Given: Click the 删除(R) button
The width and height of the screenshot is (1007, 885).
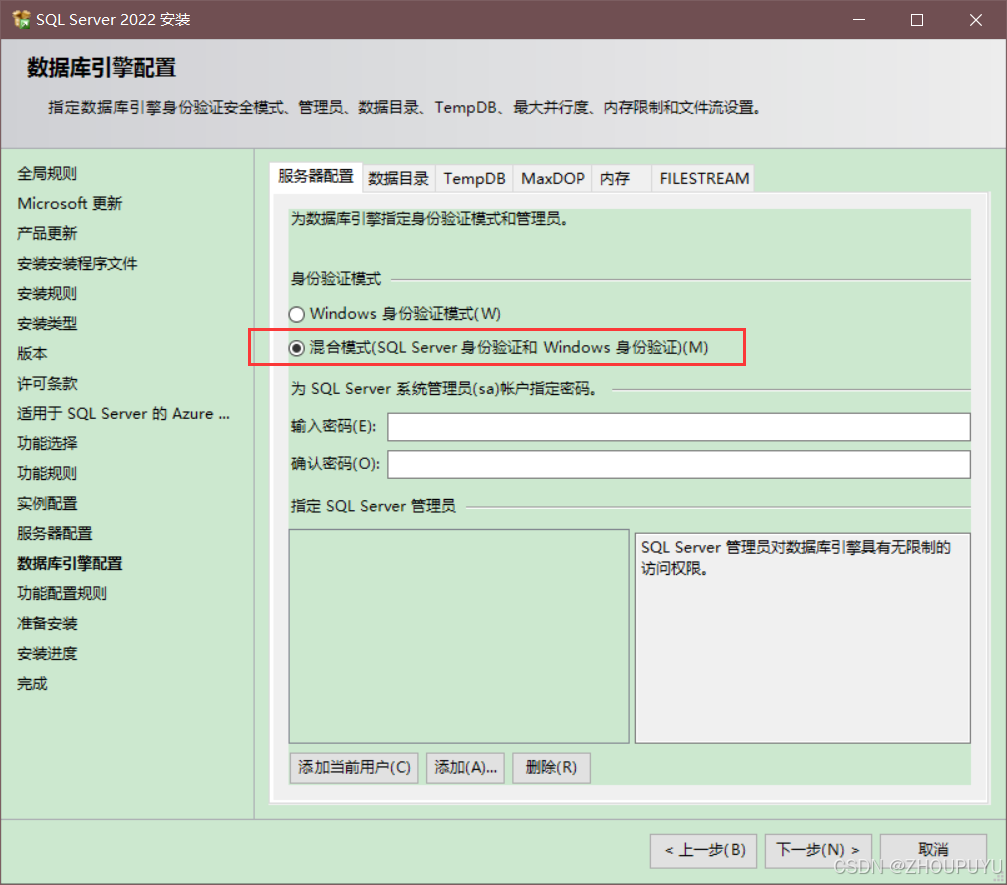Looking at the screenshot, I should [x=551, y=767].
